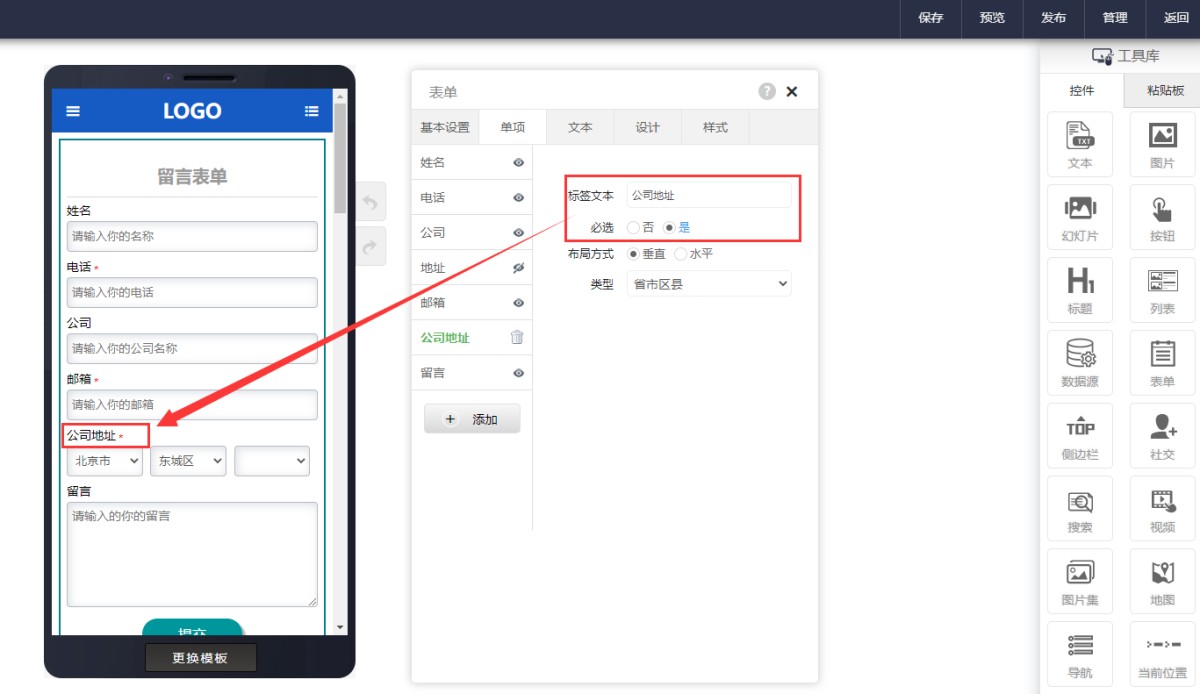Choose 水平 layout option

682,254
